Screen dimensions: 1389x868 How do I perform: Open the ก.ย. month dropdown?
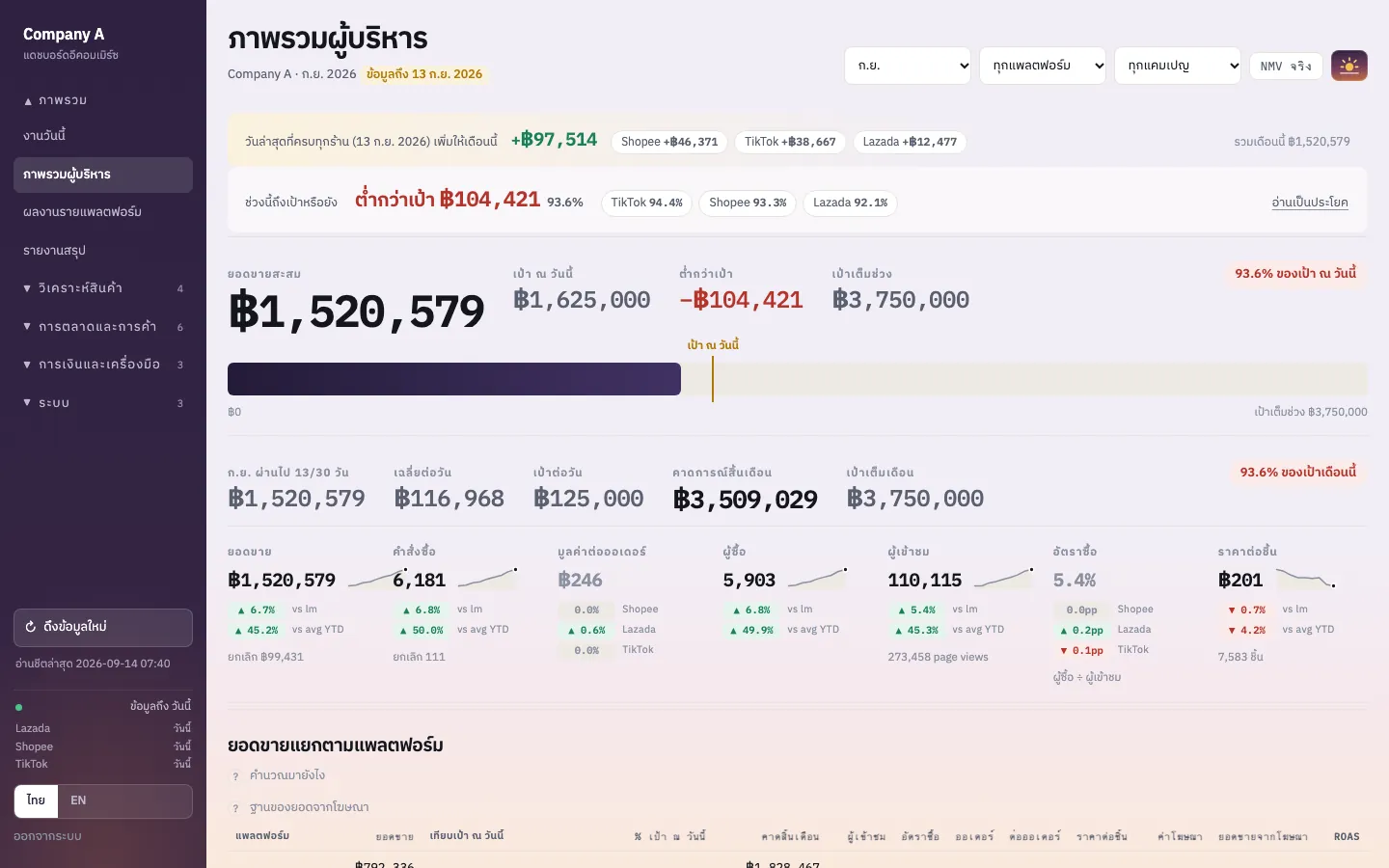click(908, 66)
